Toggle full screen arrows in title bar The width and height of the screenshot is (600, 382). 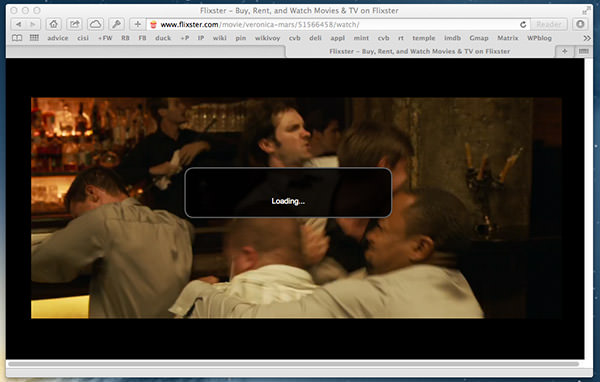click(x=586, y=10)
